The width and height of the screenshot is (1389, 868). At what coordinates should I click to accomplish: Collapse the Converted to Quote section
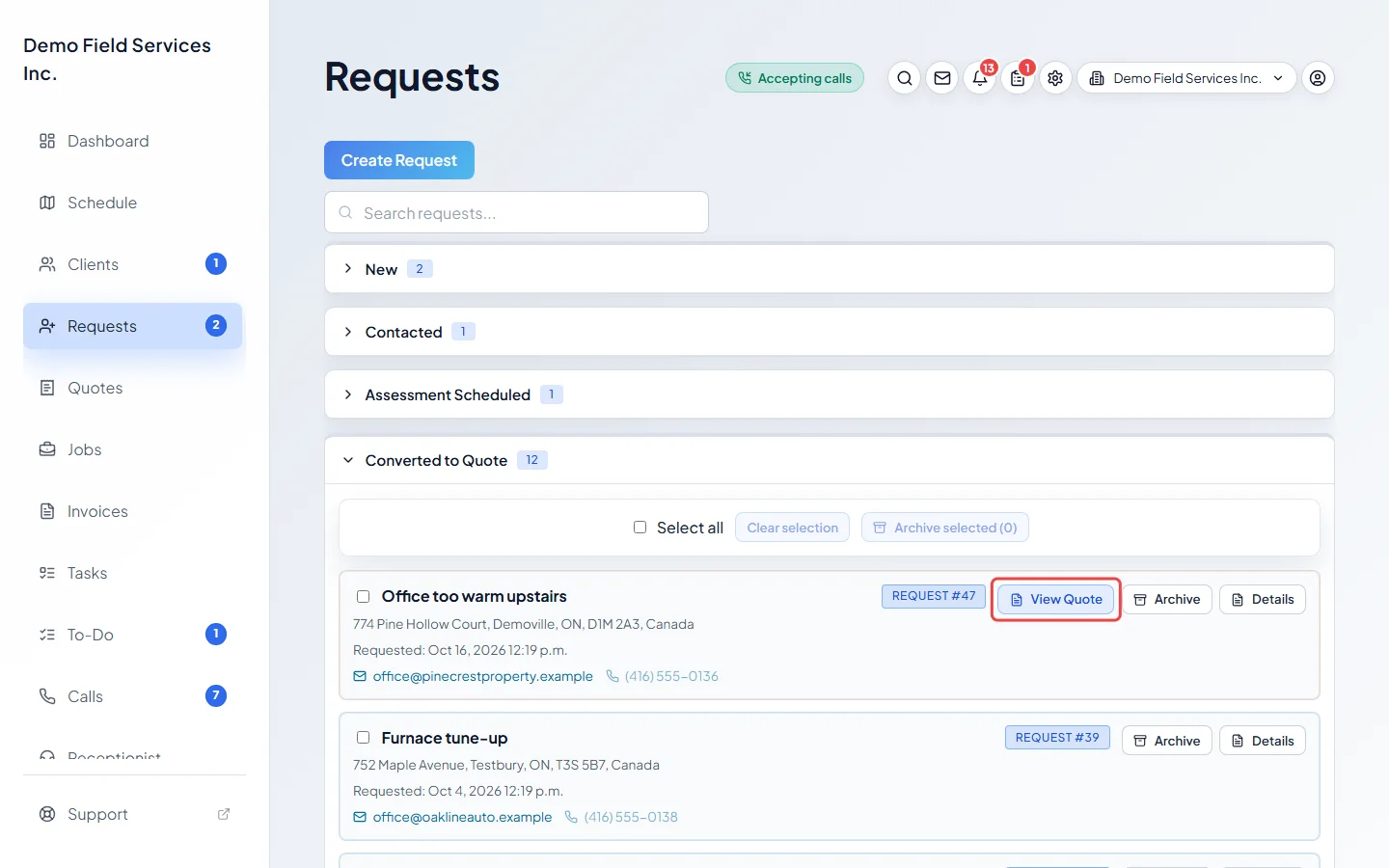pyautogui.click(x=830, y=460)
